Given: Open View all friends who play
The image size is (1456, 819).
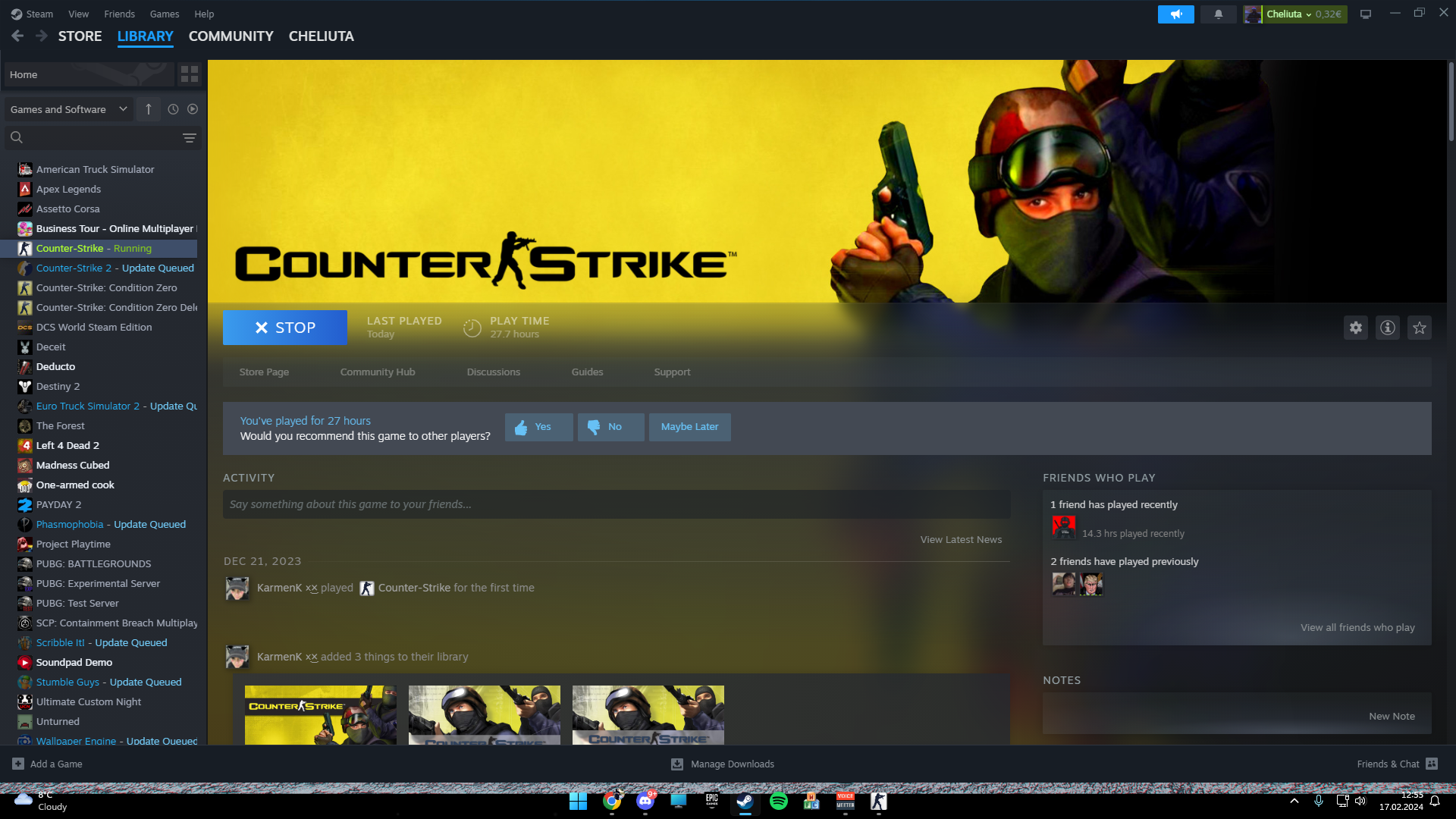Looking at the screenshot, I should point(1357,627).
